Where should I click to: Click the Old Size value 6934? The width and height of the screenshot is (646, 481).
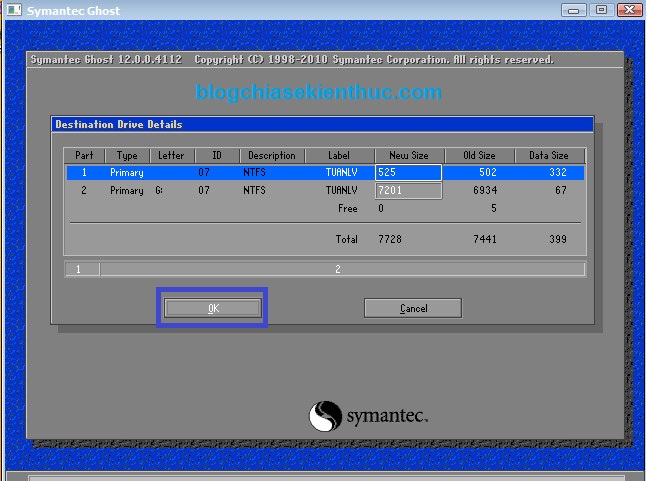[485, 191]
